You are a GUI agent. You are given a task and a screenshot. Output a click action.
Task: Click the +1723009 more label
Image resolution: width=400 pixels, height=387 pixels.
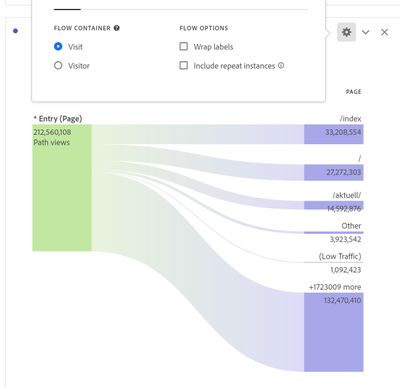point(335,287)
